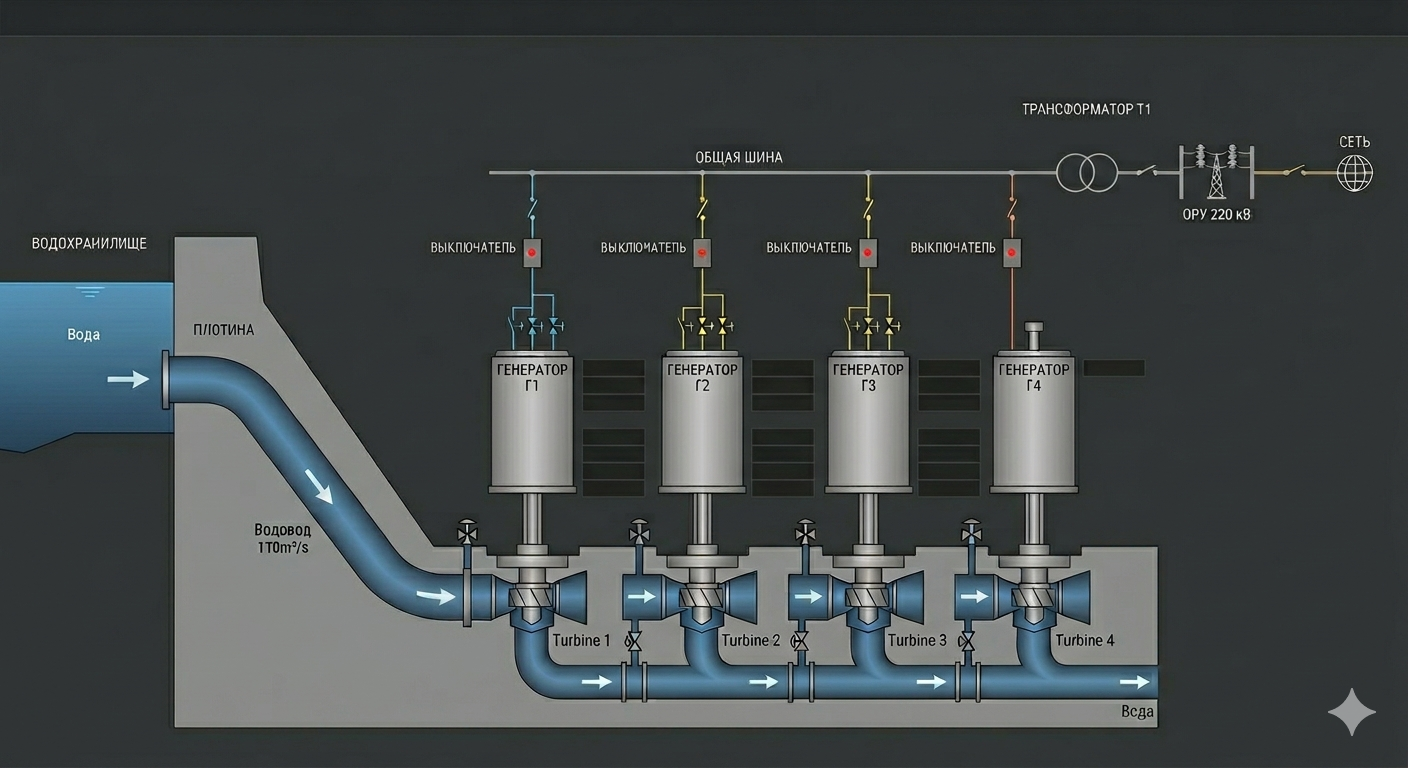Toggle the switch between ОРУ and СЕТЬ

pos(1296,171)
